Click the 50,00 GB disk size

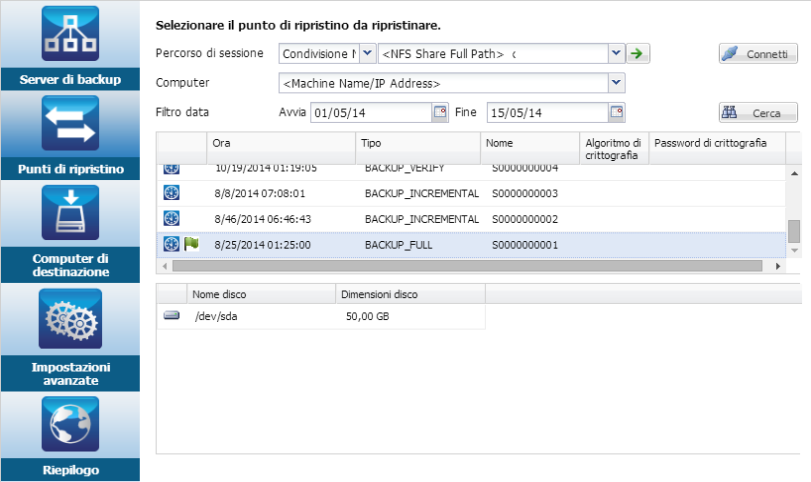point(367,317)
